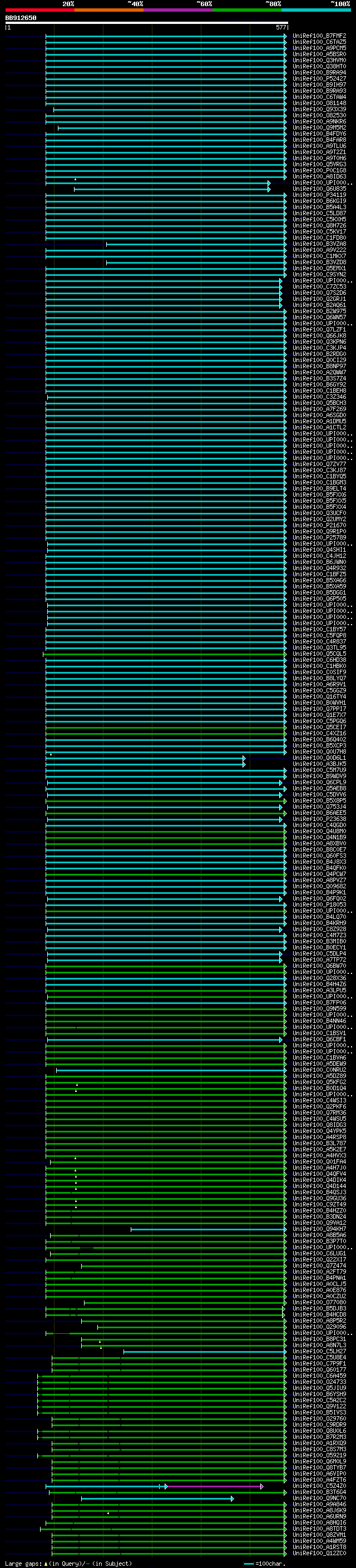Select the cyan ~100% identity legend bar
The image size is (356, 1568).
pos(316,10)
